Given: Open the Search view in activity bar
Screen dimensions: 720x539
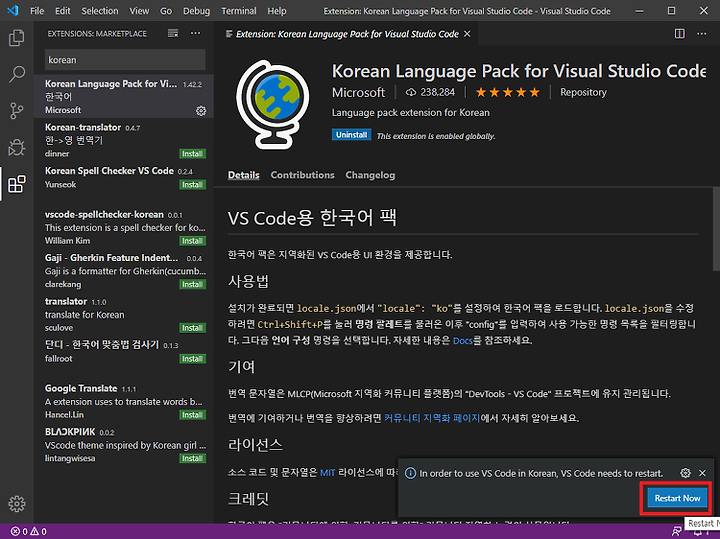Looking at the screenshot, I should [17, 74].
